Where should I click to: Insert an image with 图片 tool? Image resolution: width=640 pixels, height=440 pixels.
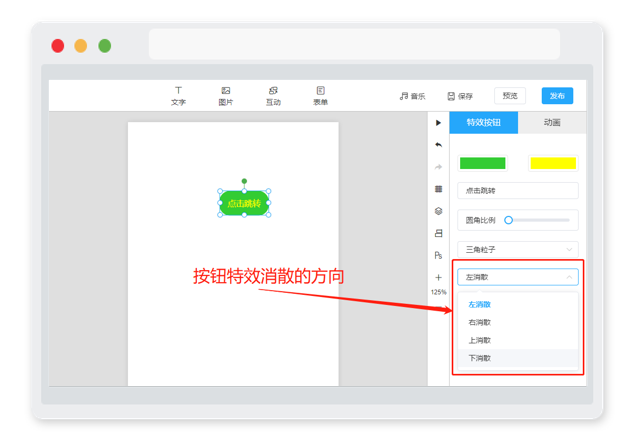[225, 96]
